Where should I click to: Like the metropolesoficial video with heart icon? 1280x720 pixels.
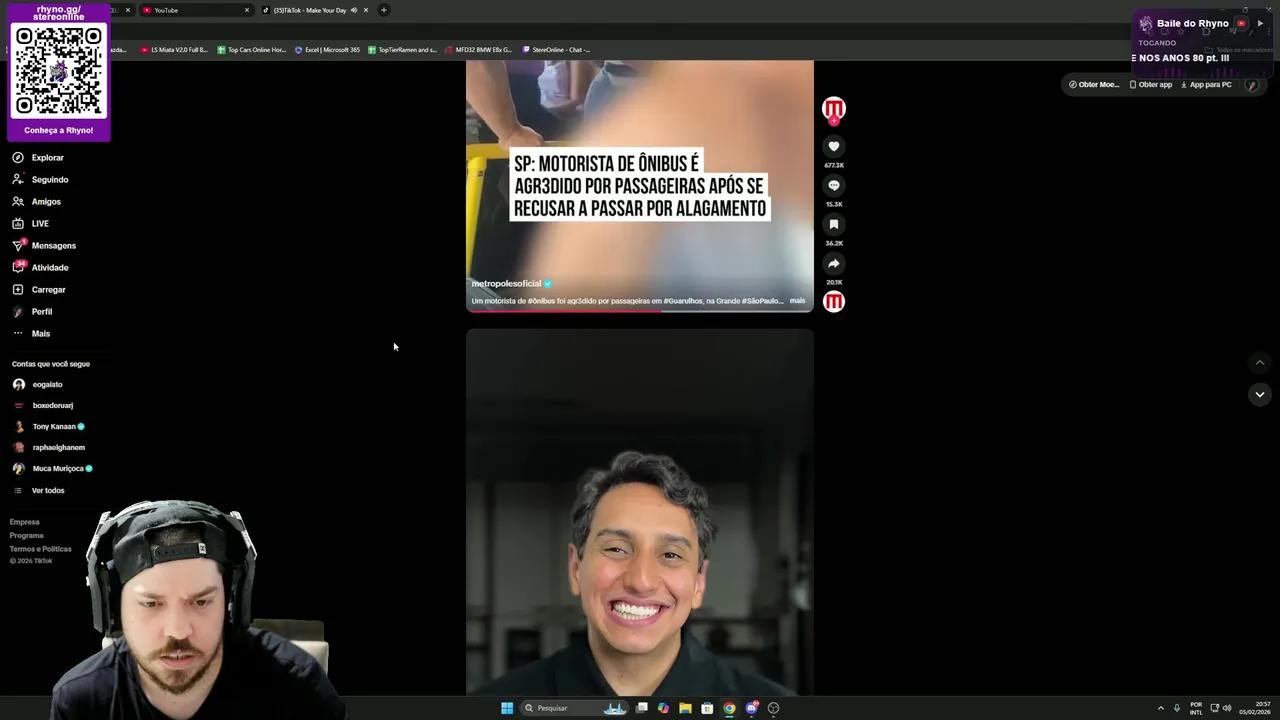click(834, 147)
